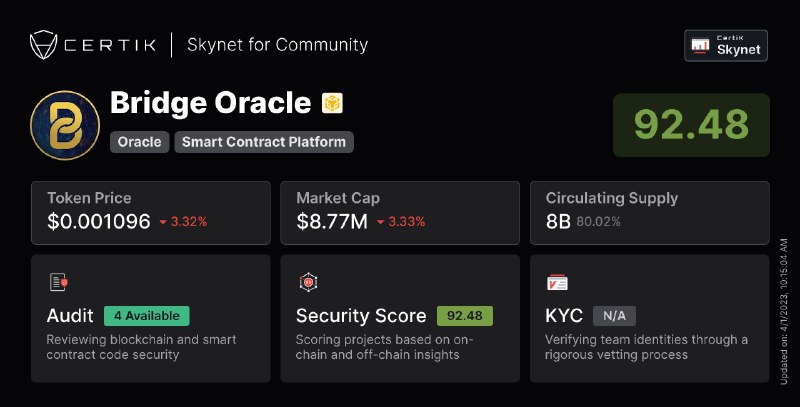Click 'Scoring projects based on on-chain' description
This screenshot has width=800, height=407.
coord(385,347)
